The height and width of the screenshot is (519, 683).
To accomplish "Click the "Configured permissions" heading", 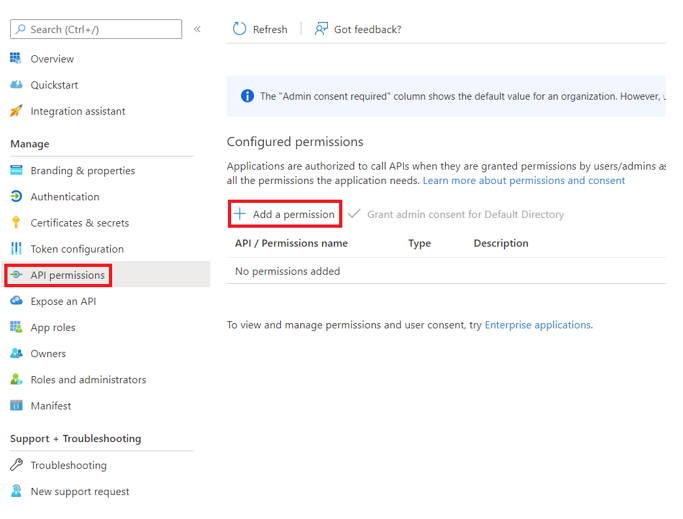I will coord(295,142).
